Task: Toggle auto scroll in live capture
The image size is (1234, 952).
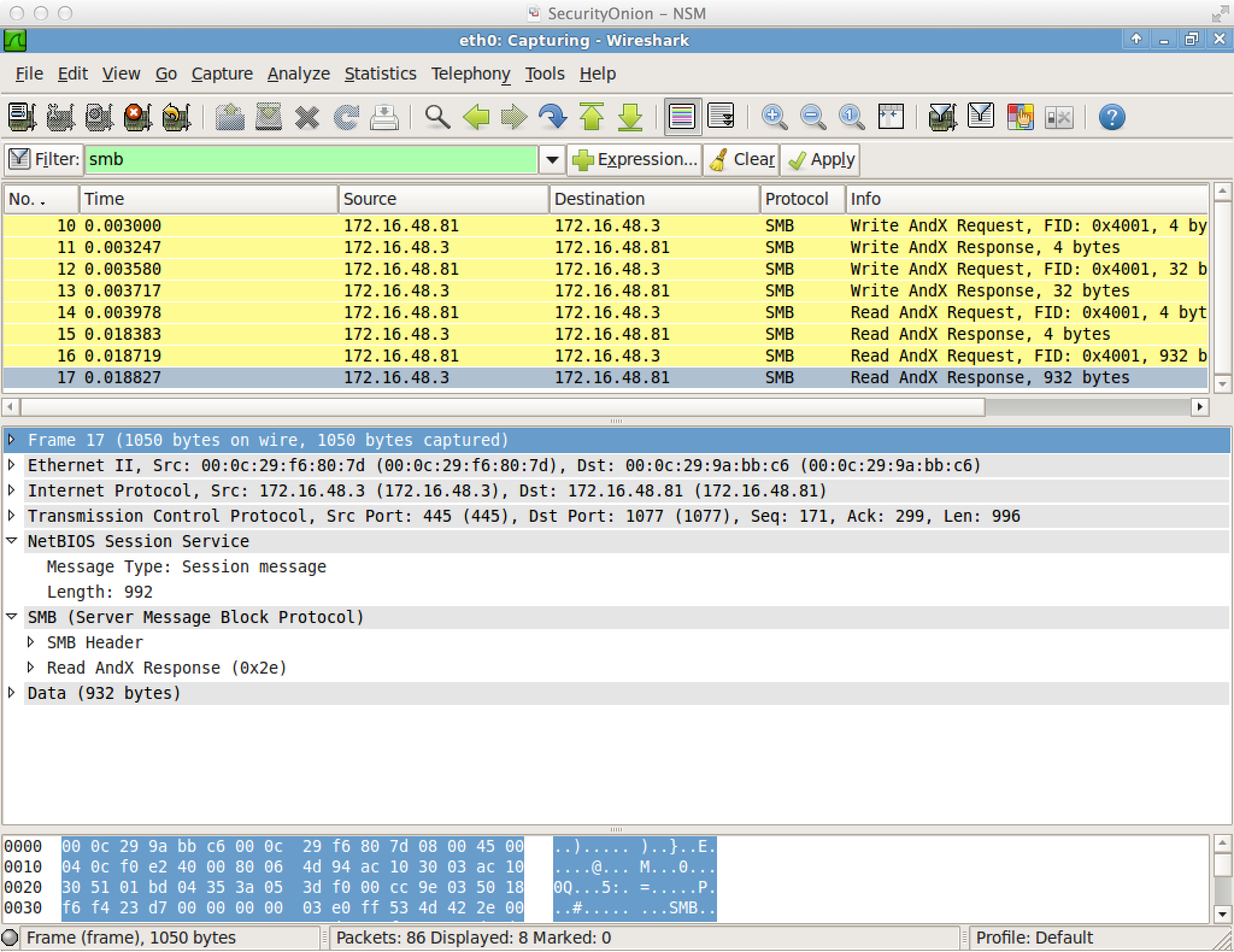Action: click(721, 117)
